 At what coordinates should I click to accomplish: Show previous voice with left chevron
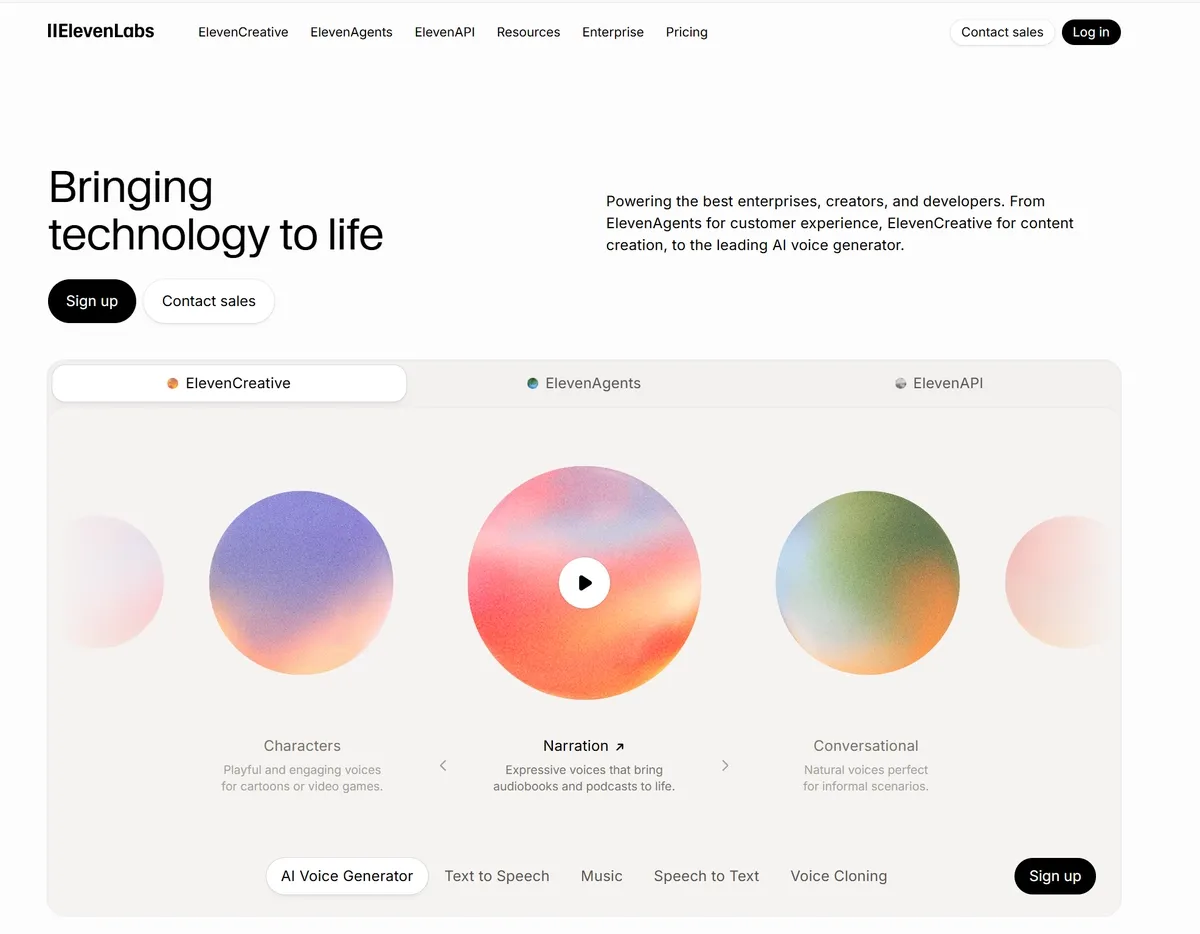[x=443, y=766]
